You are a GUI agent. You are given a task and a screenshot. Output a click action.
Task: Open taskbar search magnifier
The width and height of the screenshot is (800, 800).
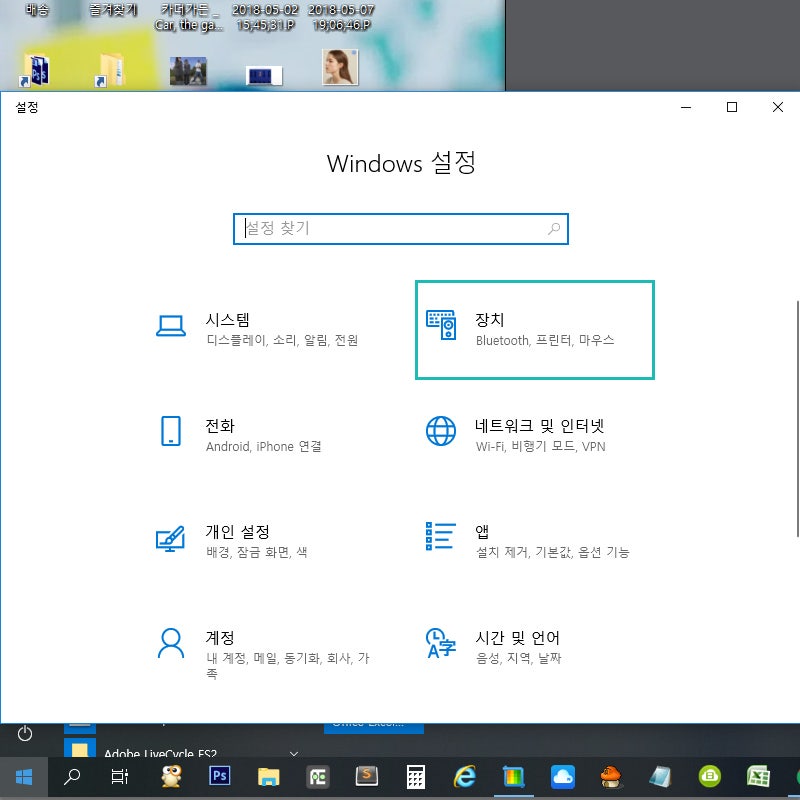tap(72, 777)
